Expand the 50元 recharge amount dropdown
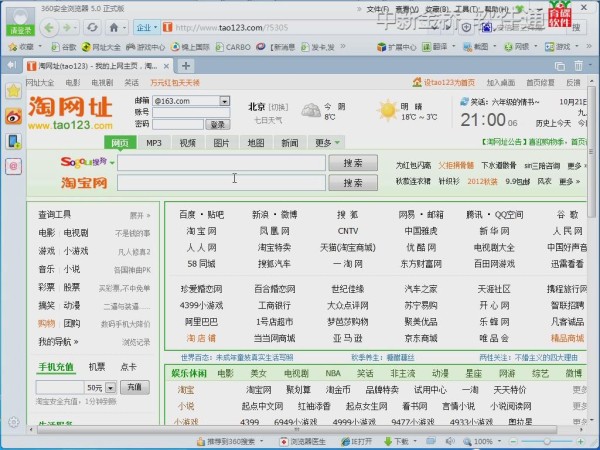Screen dimensions: 600x450 point(110,388)
